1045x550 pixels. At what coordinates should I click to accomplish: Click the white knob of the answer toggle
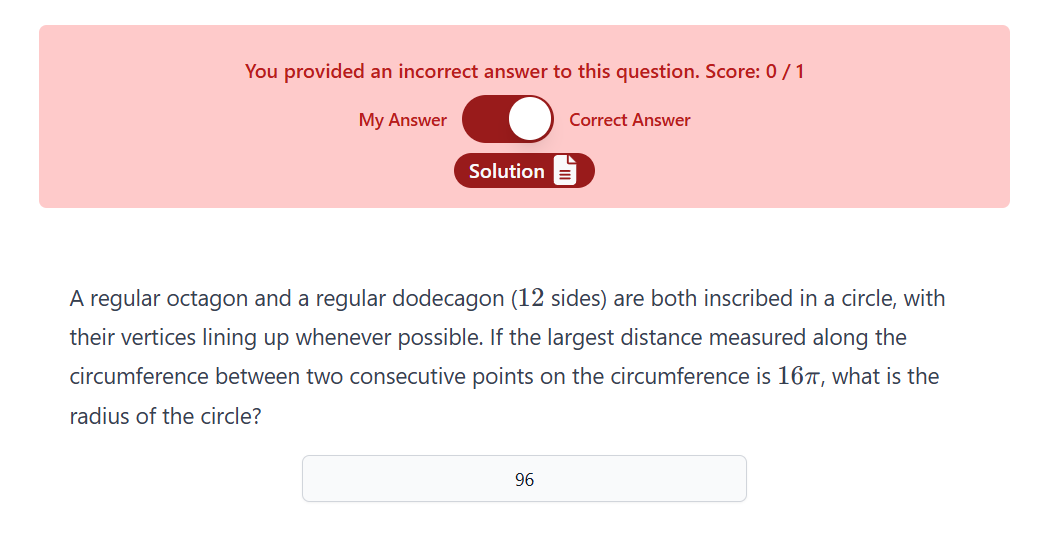(x=530, y=120)
